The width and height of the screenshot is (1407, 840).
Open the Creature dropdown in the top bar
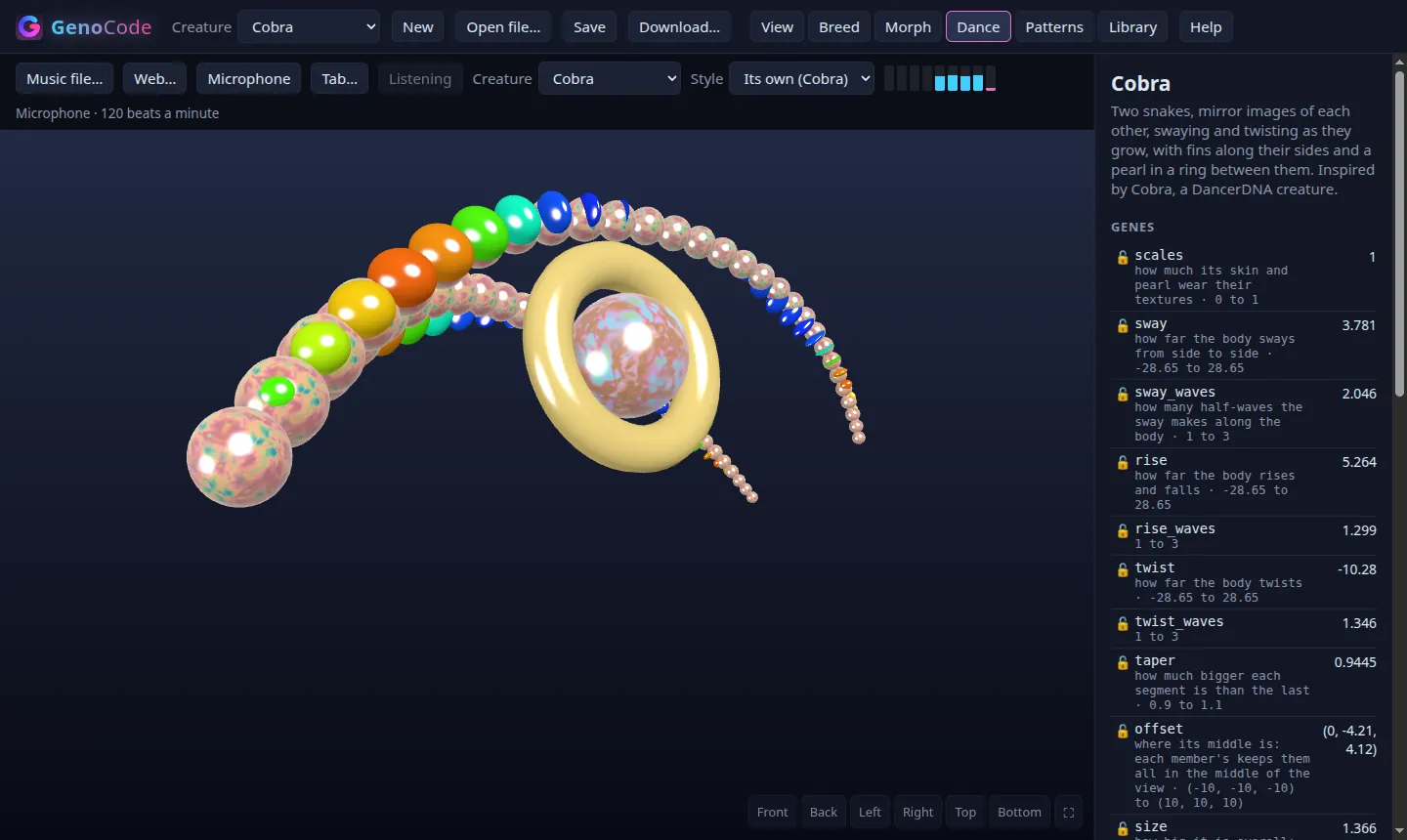pos(310,27)
